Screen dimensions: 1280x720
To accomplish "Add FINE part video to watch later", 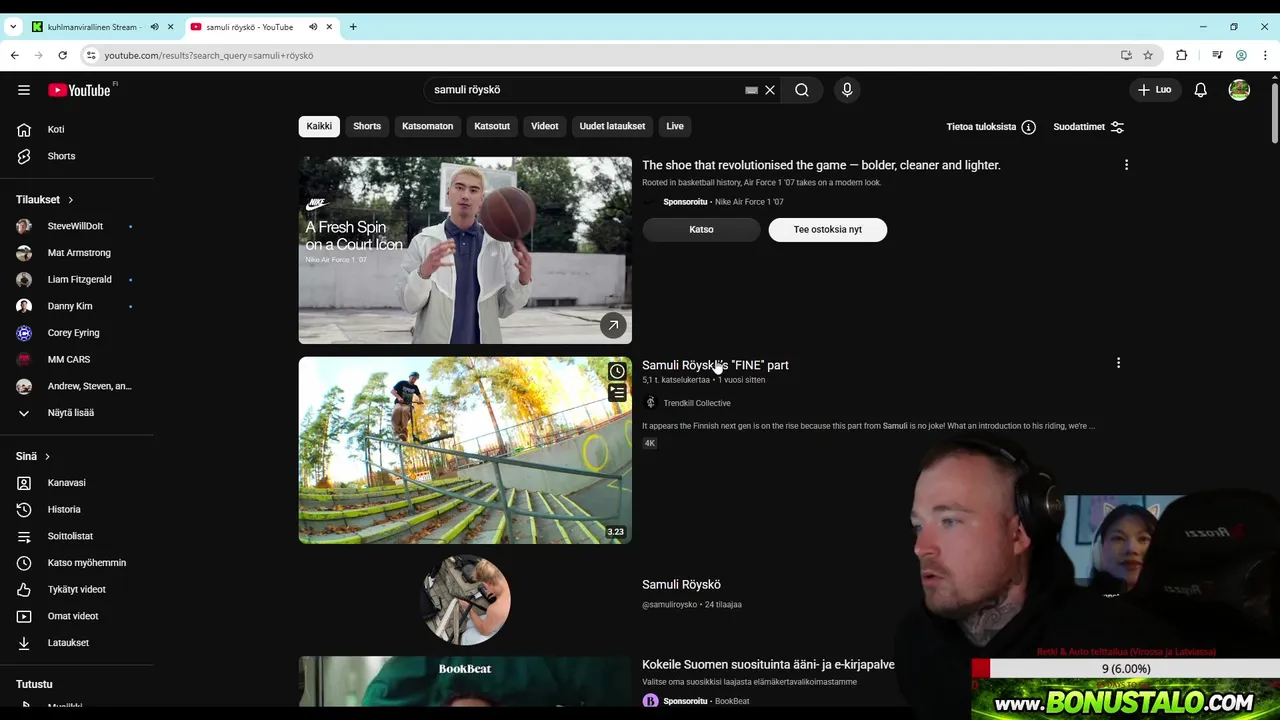I will point(617,372).
